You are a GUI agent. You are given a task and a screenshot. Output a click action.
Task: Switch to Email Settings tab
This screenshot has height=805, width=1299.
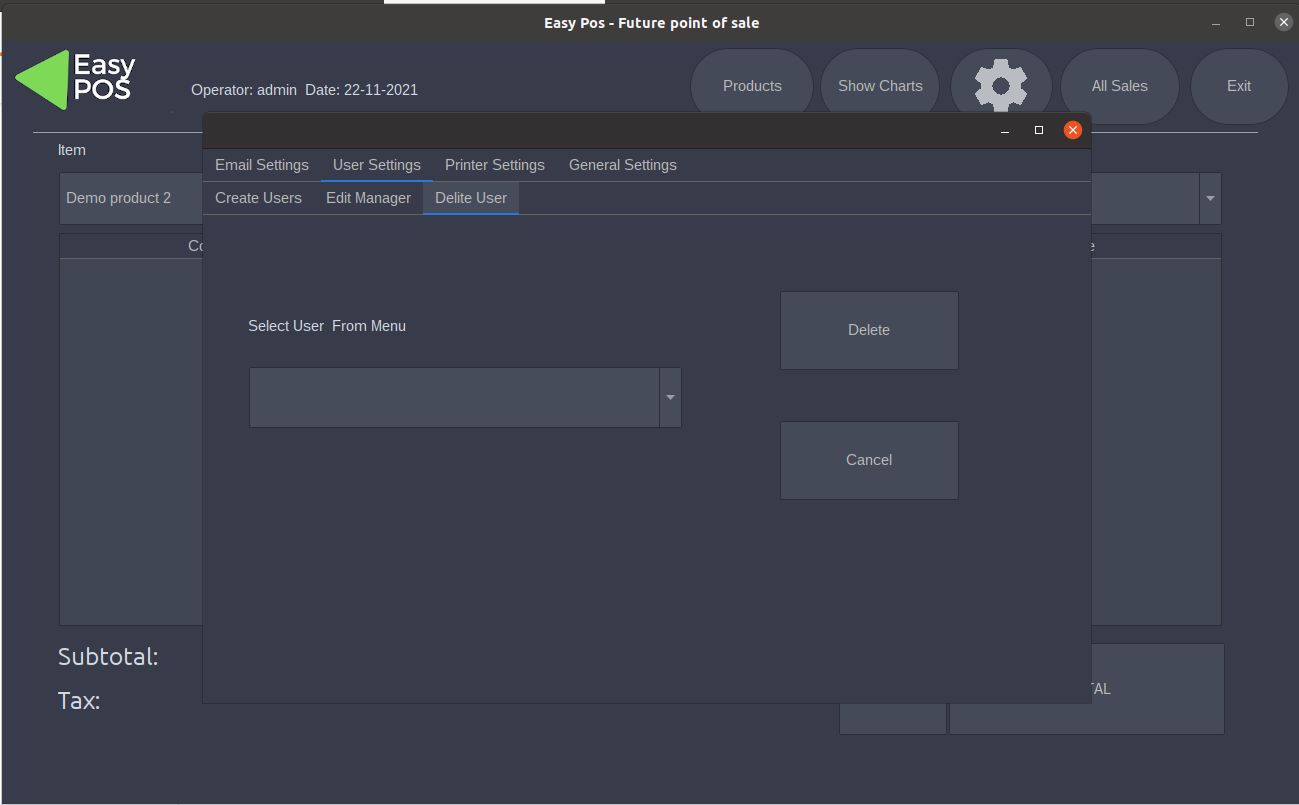[x=262, y=165]
